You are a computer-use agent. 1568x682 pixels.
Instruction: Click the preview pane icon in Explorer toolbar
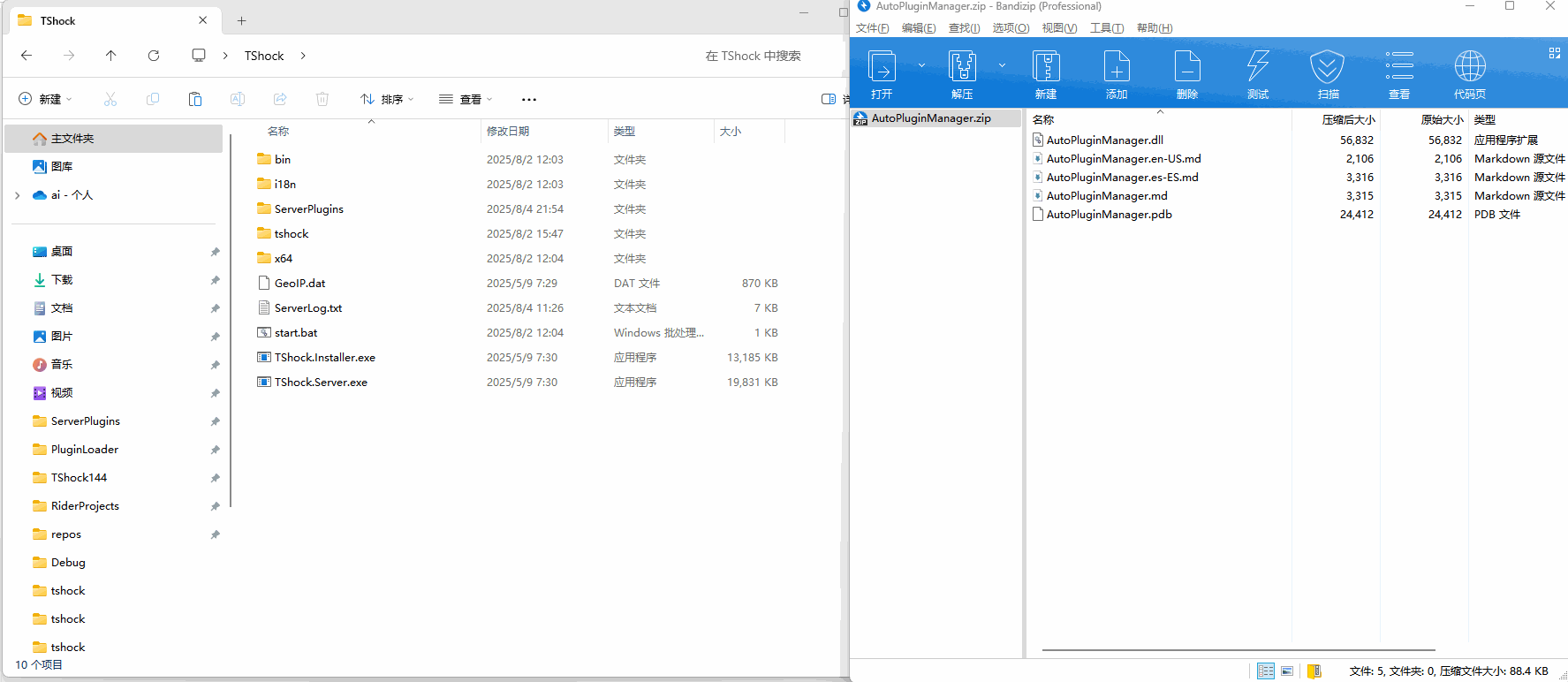pyautogui.click(x=829, y=99)
